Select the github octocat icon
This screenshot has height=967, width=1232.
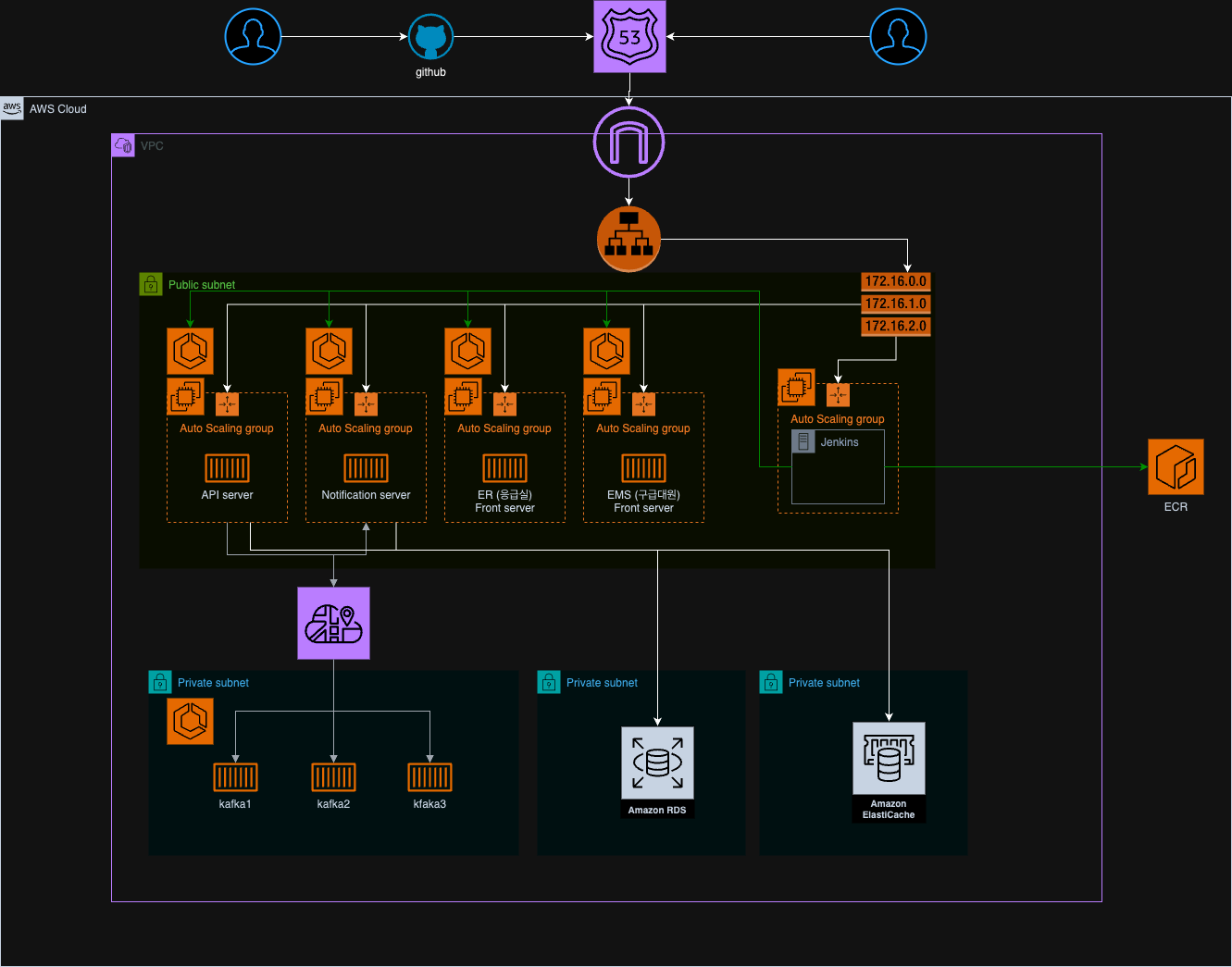click(x=430, y=37)
